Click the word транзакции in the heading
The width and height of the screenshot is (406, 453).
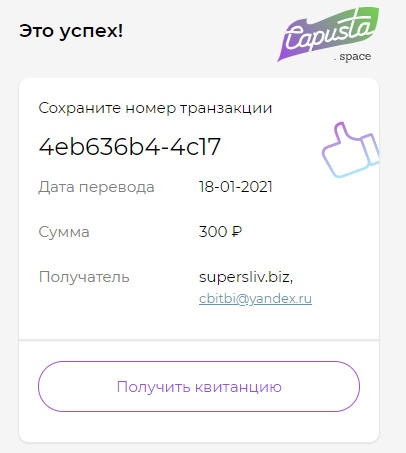226,109
